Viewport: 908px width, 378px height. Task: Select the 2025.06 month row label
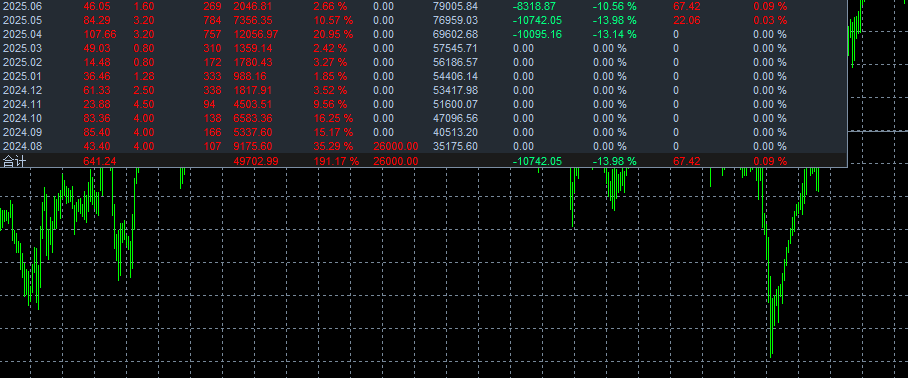coord(23,6)
